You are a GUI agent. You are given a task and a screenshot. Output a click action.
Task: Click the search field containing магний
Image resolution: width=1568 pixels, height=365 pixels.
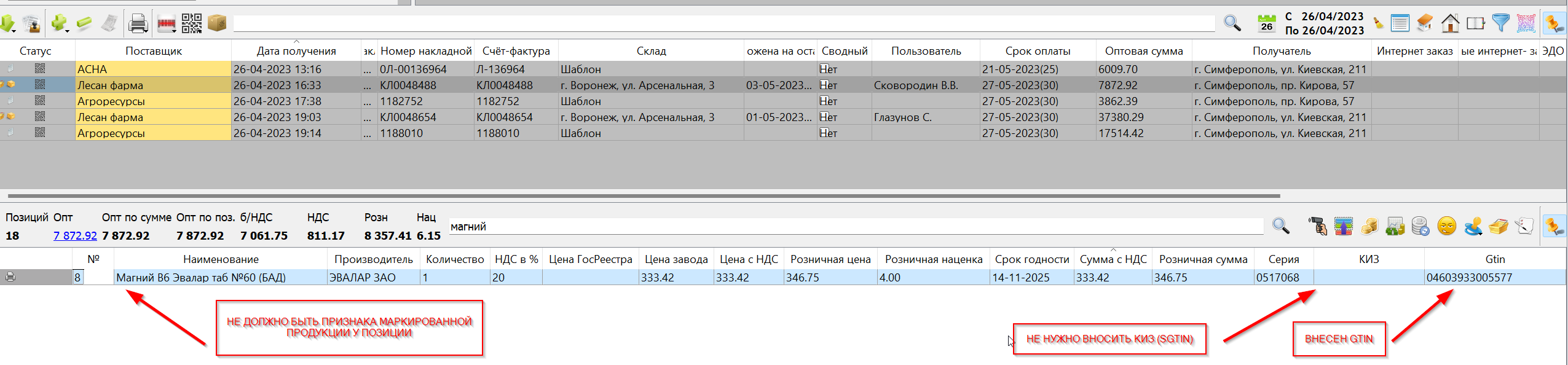(x=854, y=227)
